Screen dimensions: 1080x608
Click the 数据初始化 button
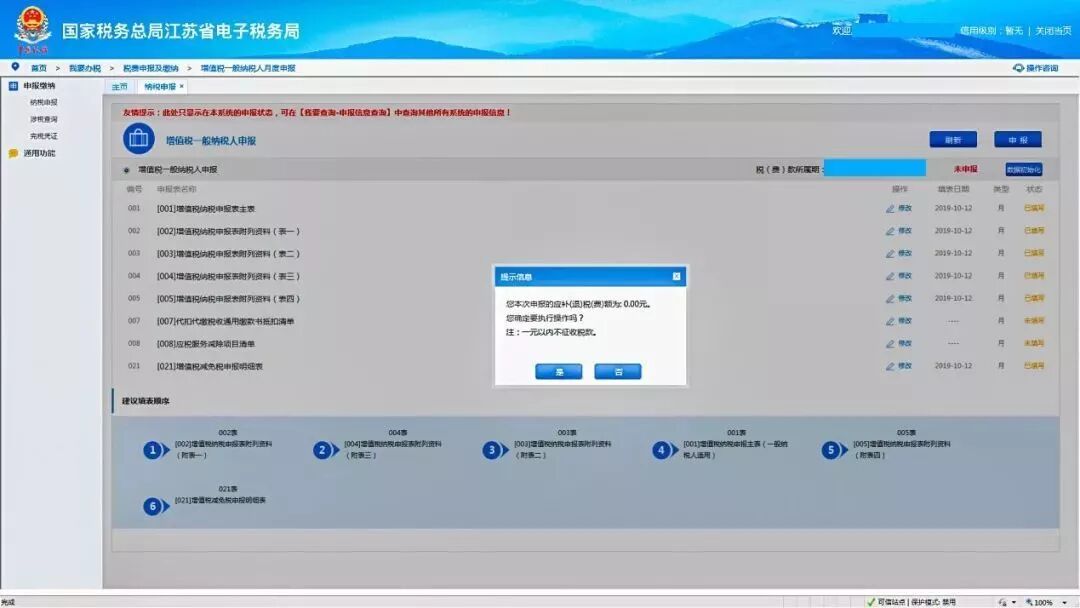[1023, 169]
